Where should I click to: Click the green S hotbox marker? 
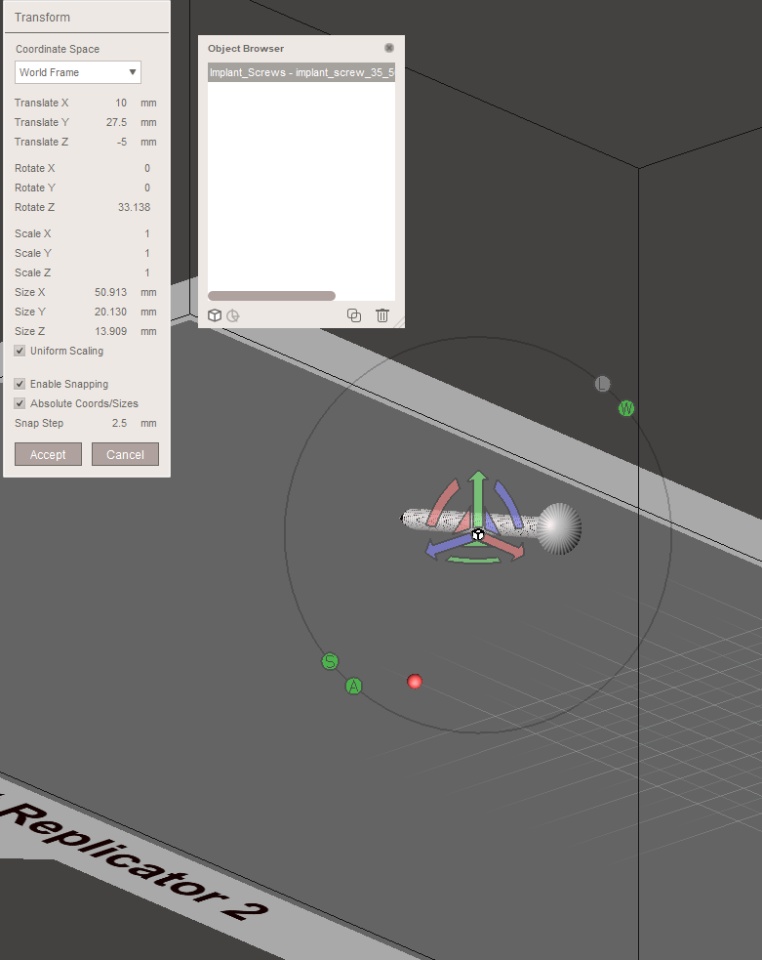click(330, 661)
